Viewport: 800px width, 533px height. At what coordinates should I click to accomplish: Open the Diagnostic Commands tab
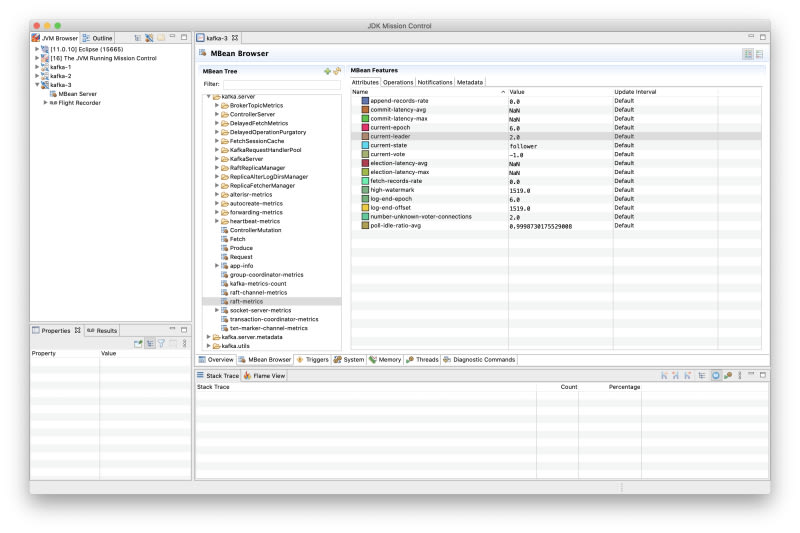click(484, 359)
